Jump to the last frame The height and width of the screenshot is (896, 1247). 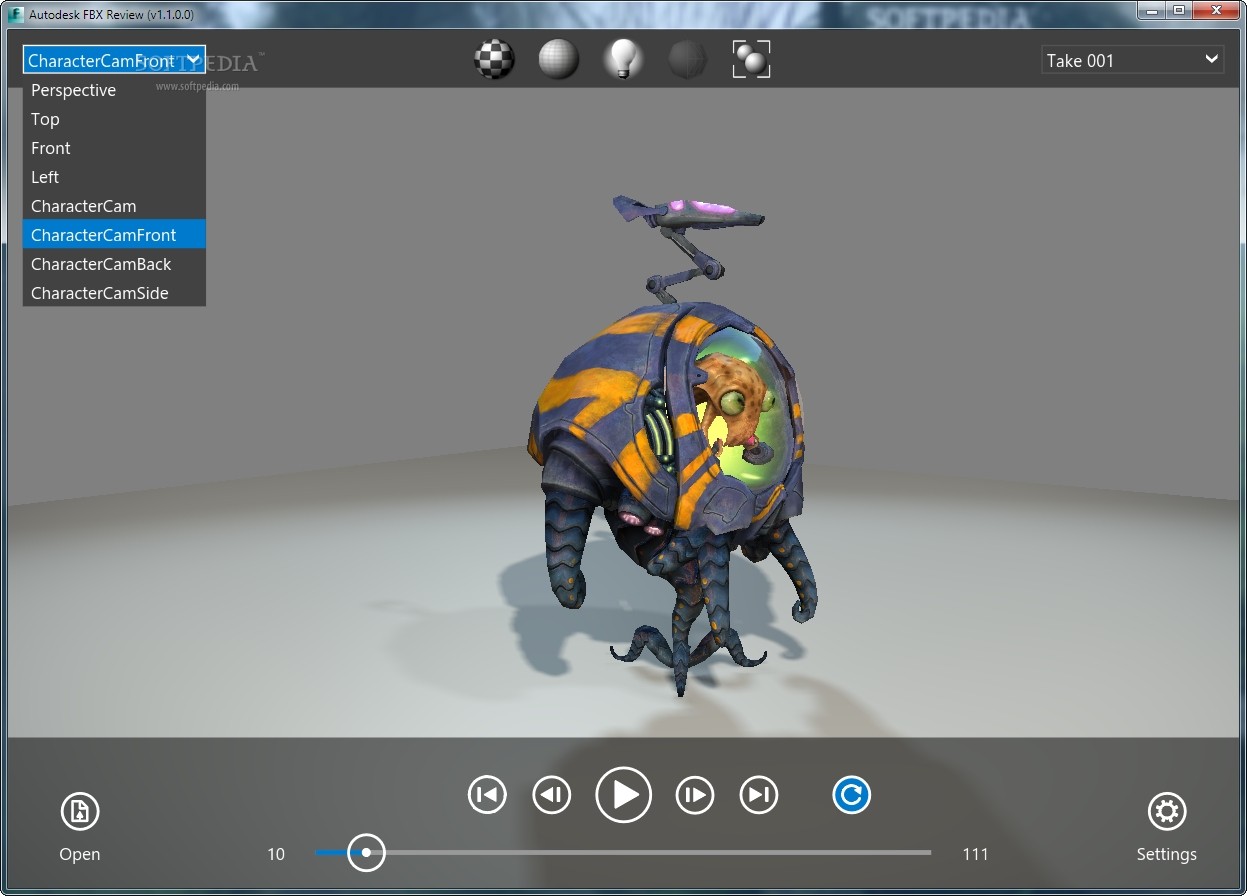coord(758,795)
